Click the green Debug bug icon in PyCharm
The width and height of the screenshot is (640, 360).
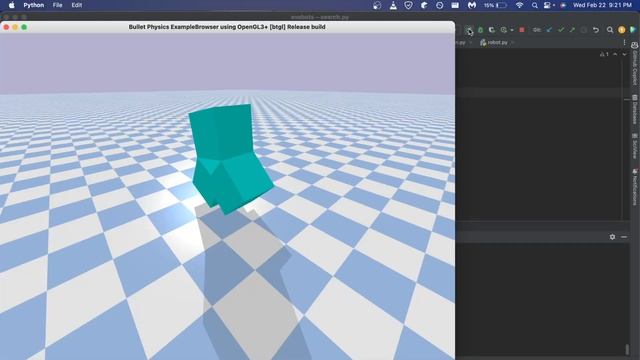480,30
